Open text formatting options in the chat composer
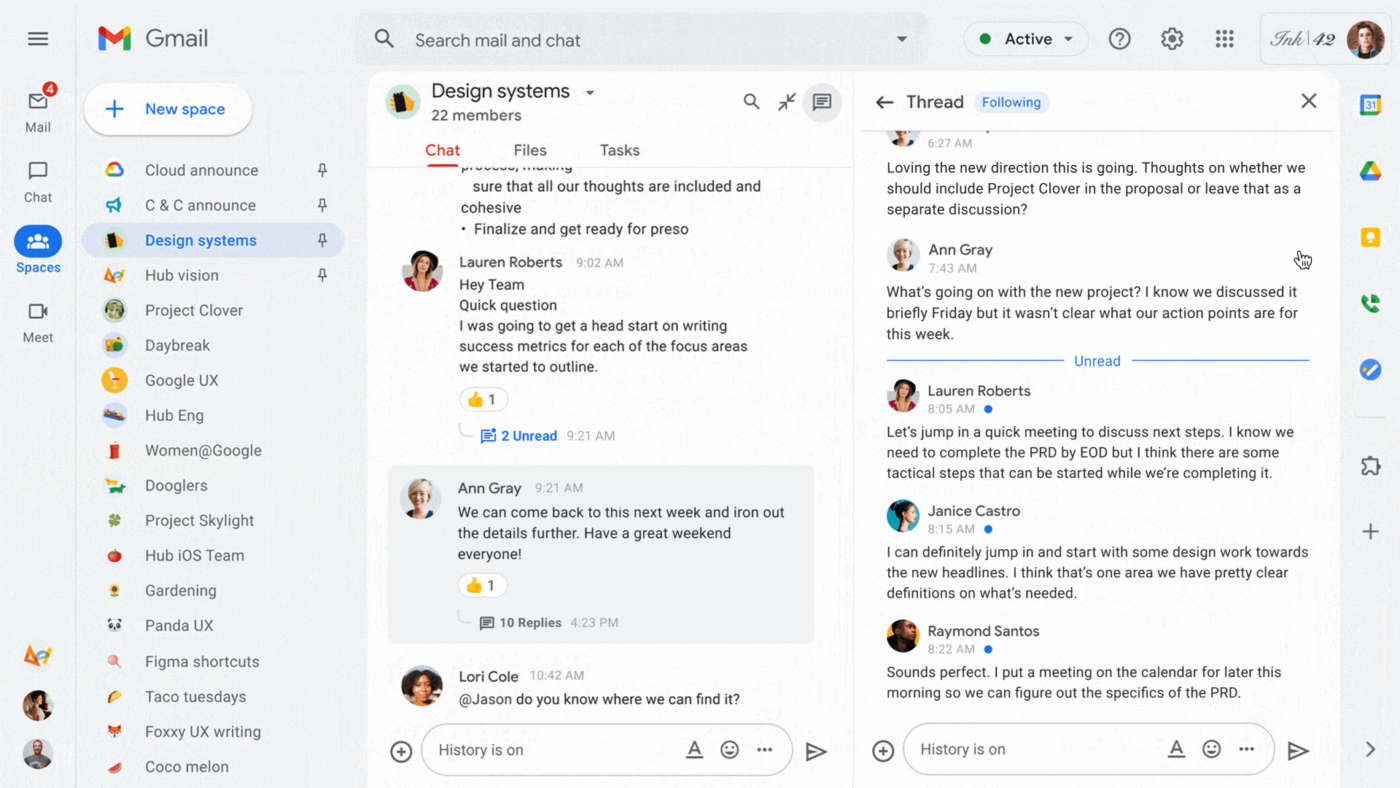Viewport: 1400px width, 788px height. click(x=694, y=749)
